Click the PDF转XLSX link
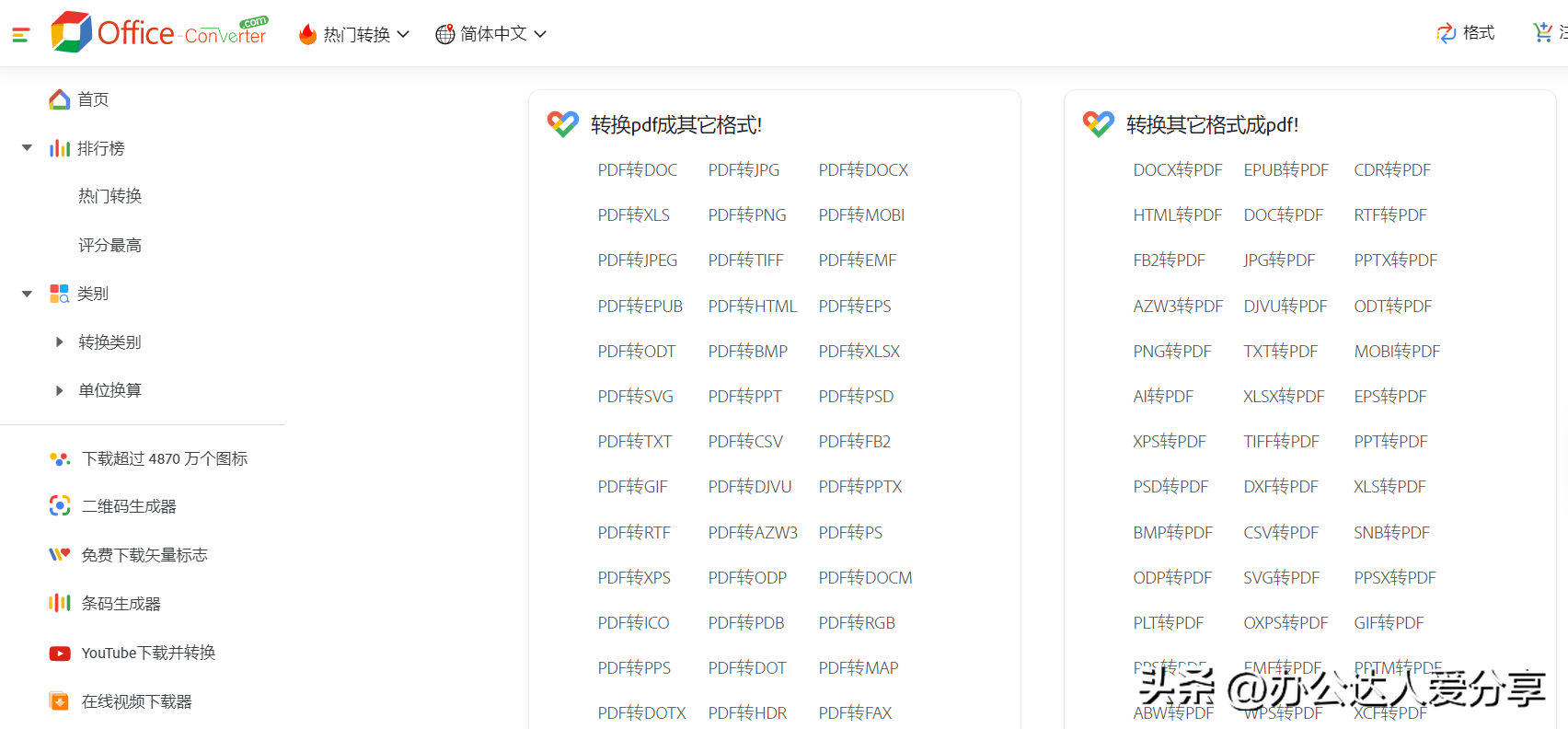This screenshot has height=729, width=1568. pyautogui.click(x=859, y=352)
